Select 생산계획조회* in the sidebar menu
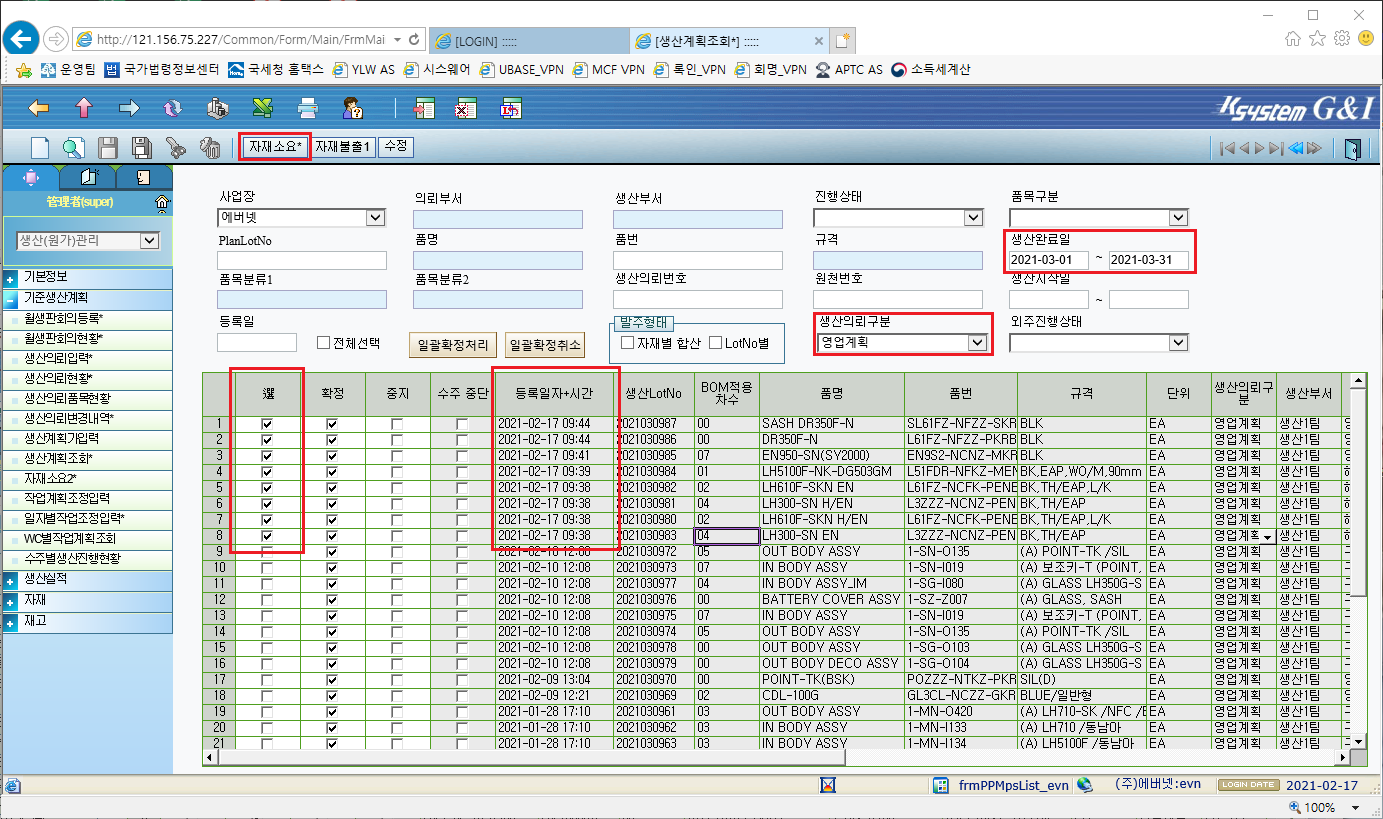 (58, 458)
